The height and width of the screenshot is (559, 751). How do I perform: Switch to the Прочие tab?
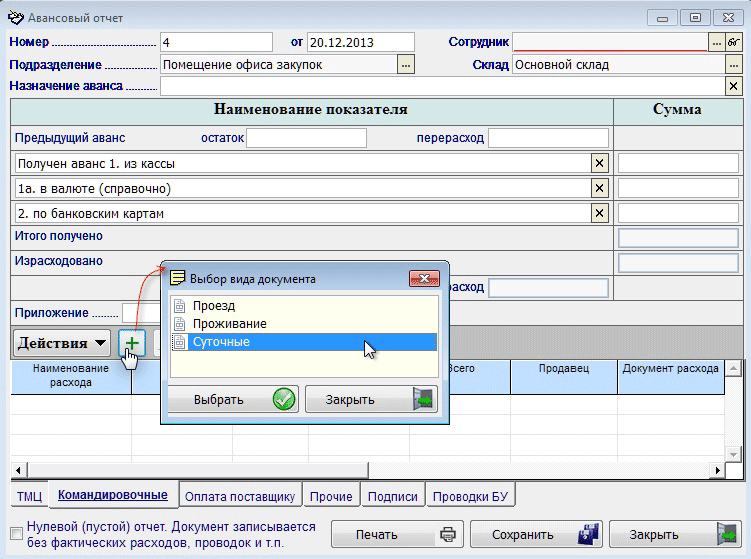(331, 497)
